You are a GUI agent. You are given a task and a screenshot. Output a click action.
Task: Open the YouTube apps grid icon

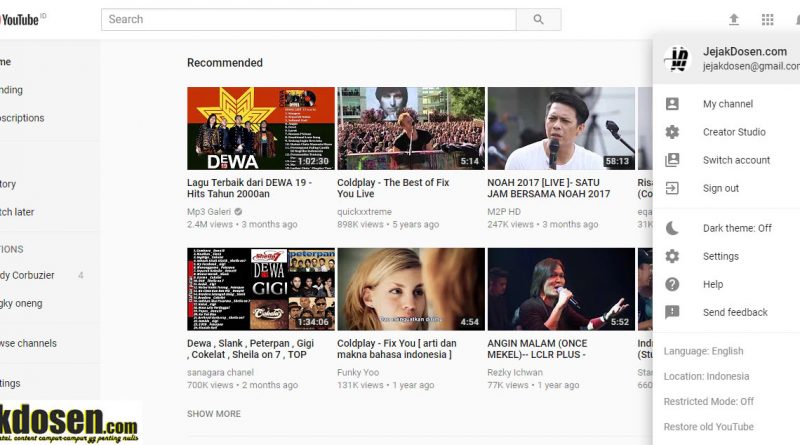pyautogui.click(x=767, y=19)
